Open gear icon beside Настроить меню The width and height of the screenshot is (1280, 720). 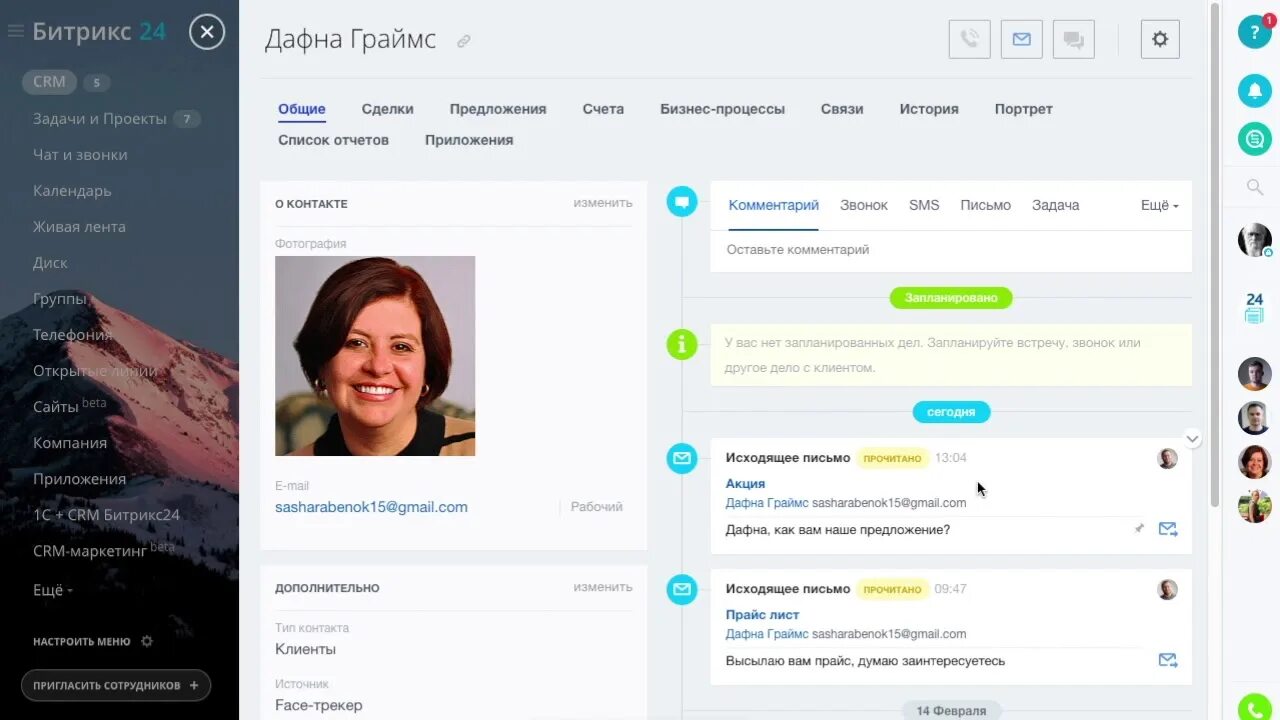click(147, 641)
